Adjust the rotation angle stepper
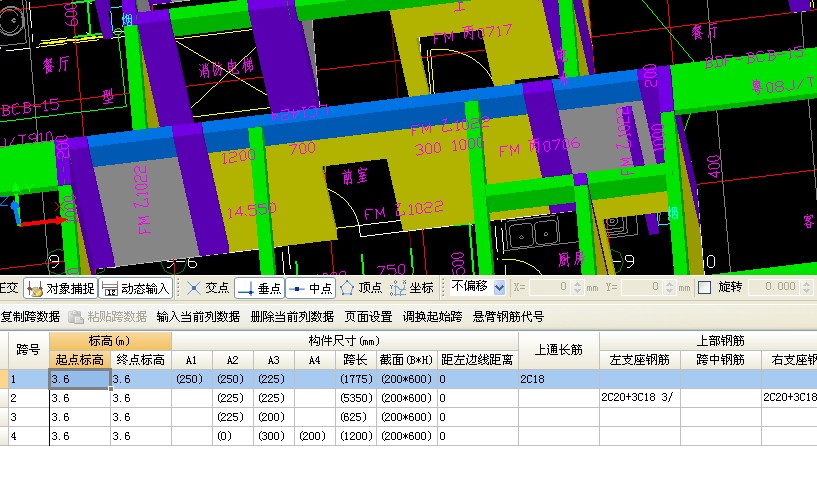Screen dimensions: 817x479 pos(807,287)
